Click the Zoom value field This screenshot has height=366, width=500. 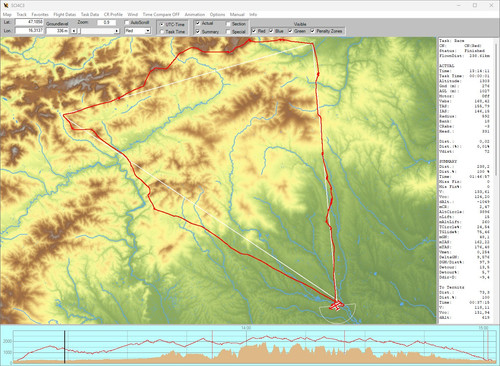[106, 22]
